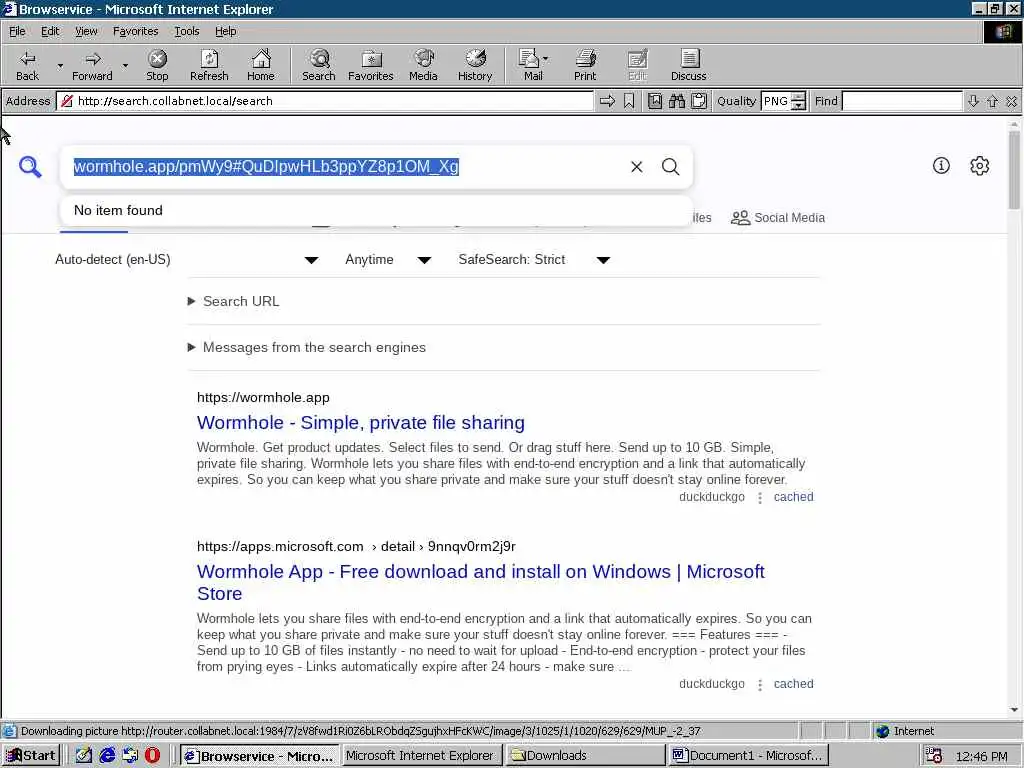Switch to Document1 - Microsoft Word taskbar button
1024x768 pixels.
(748, 756)
